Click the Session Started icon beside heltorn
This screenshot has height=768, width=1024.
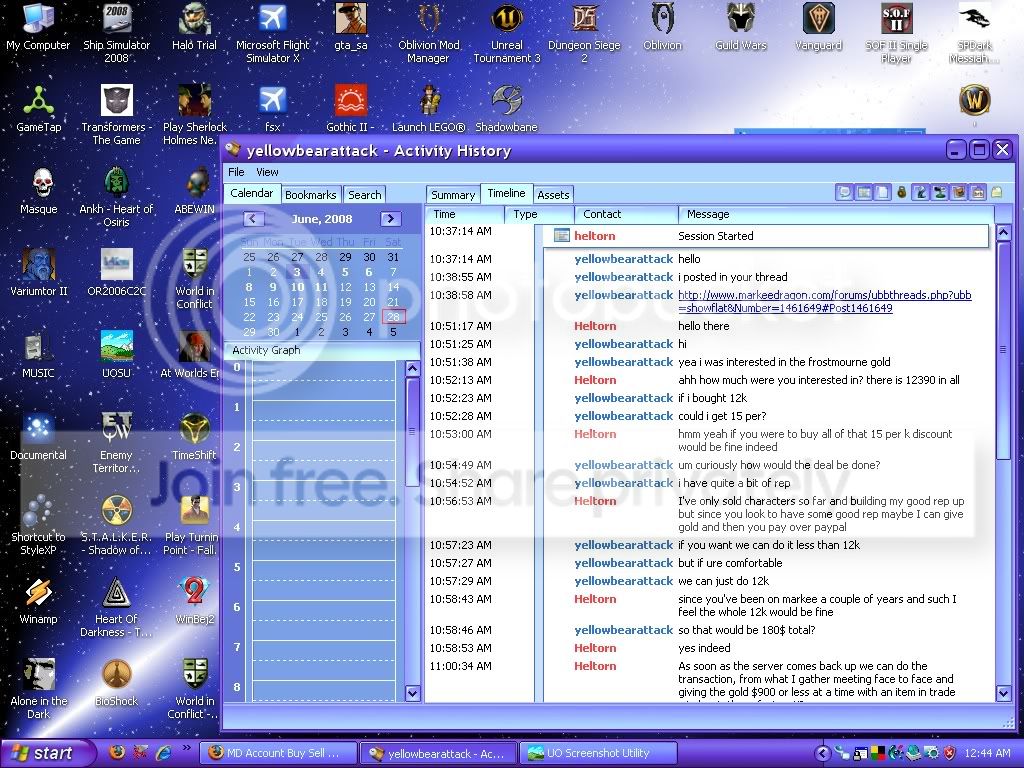pyautogui.click(x=562, y=235)
